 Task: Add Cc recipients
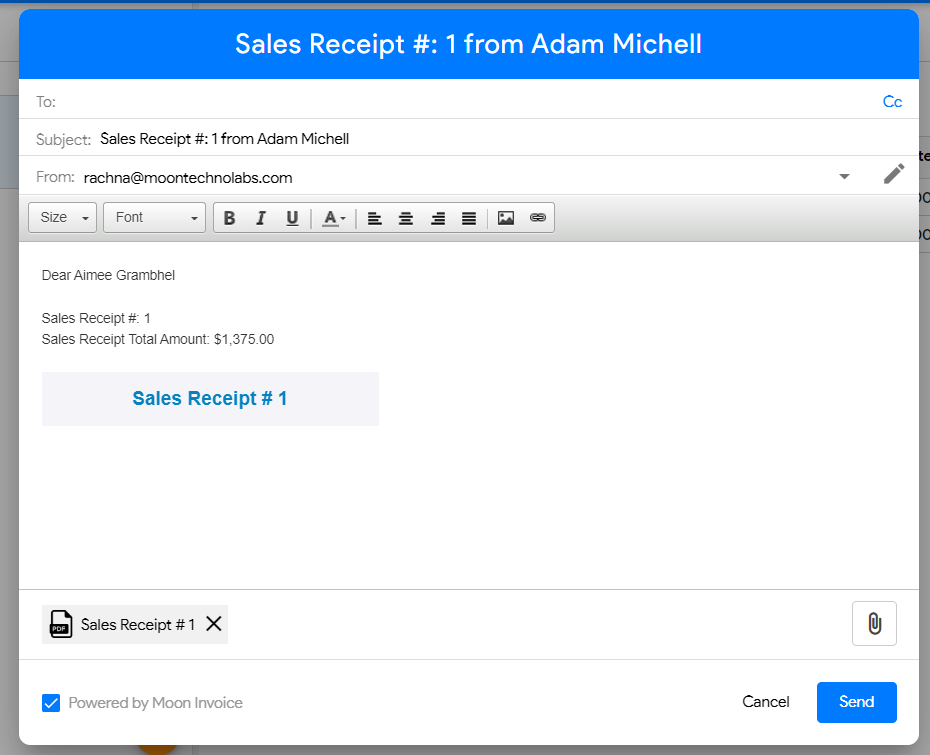click(x=892, y=102)
